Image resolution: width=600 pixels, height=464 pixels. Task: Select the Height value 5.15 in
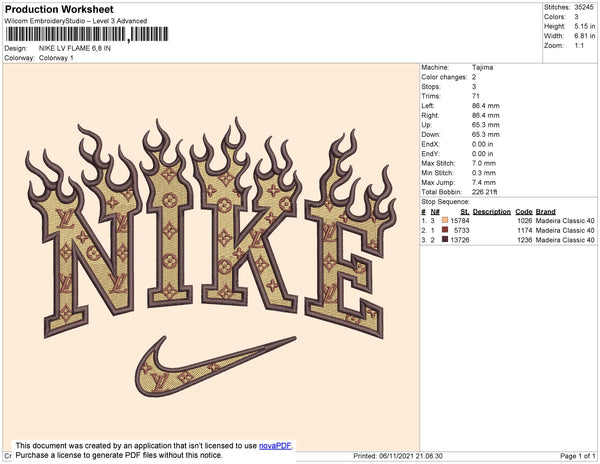[584, 26]
